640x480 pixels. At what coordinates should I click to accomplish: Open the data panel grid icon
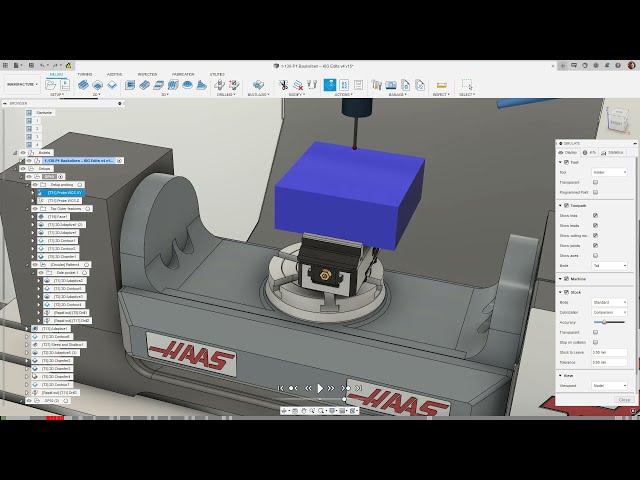coord(5,65)
